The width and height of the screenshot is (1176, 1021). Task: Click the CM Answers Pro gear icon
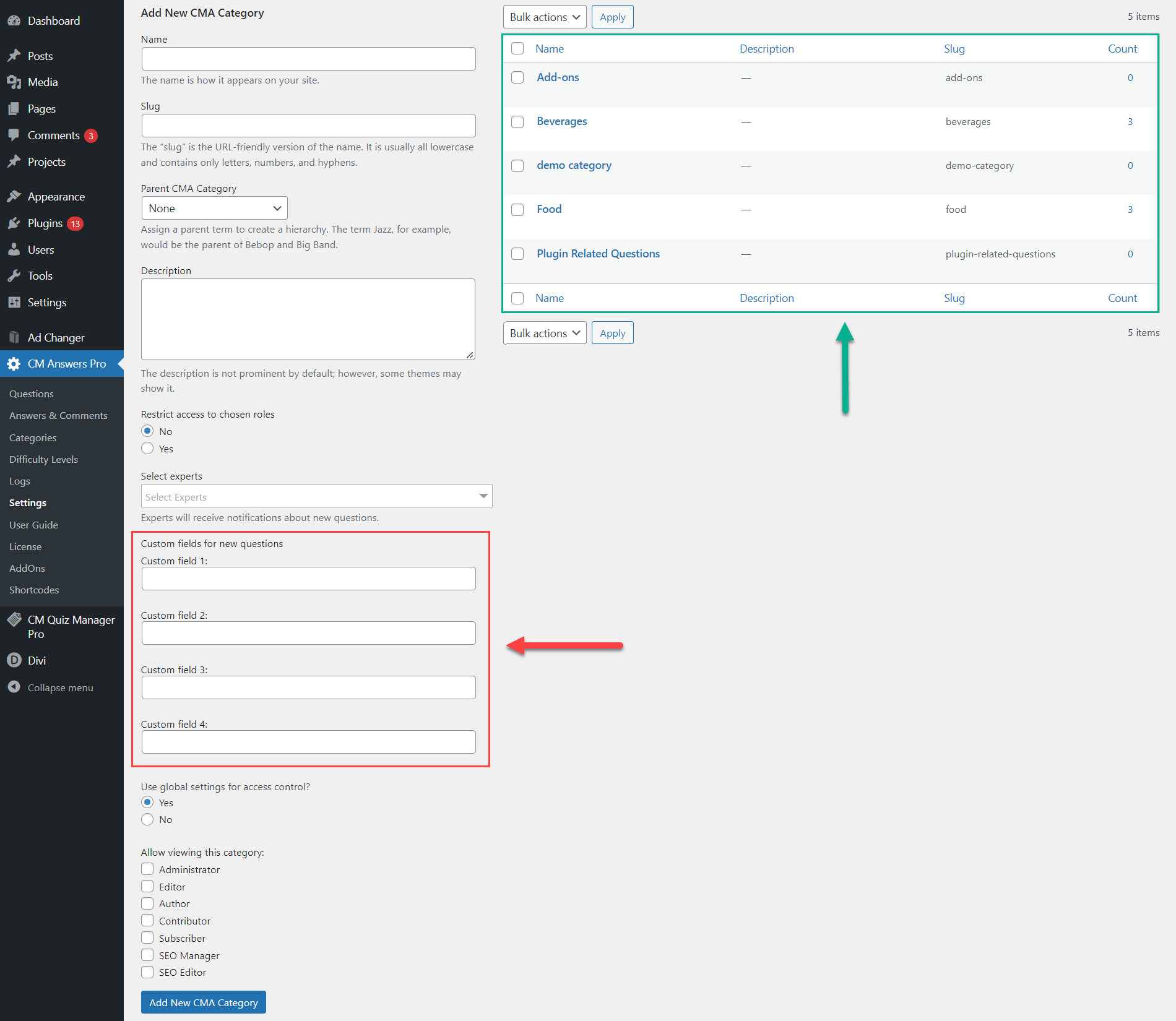[x=14, y=364]
